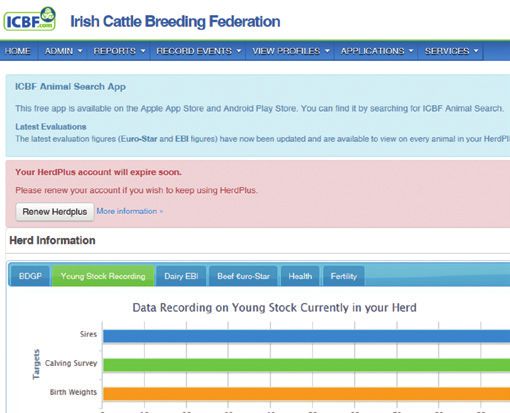The width and height of the screenshot is (510, 413).
Task: Select the Young Stock Recording tab
Action: coord(103,276)
